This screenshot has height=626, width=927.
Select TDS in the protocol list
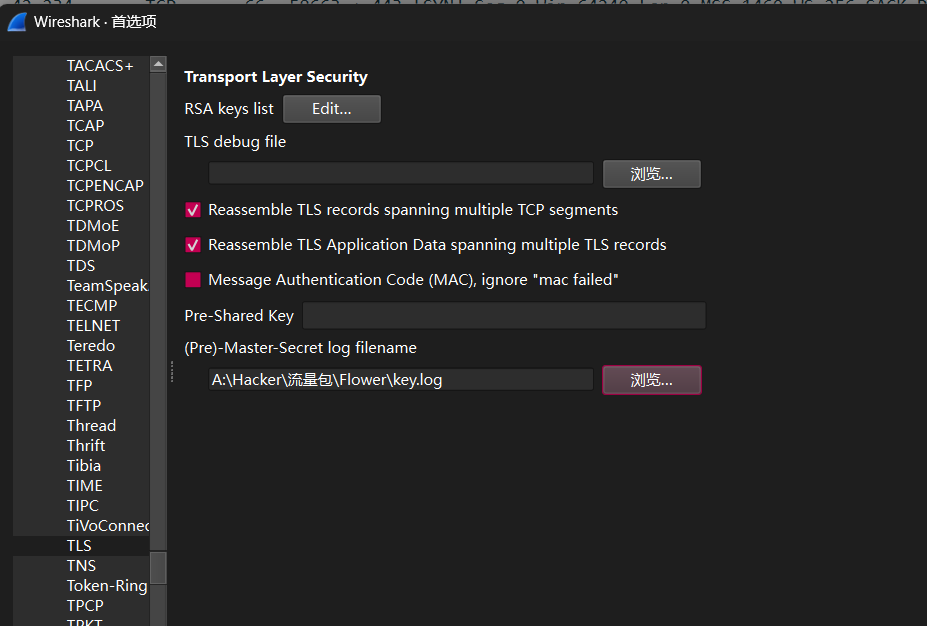pos(81,266)
